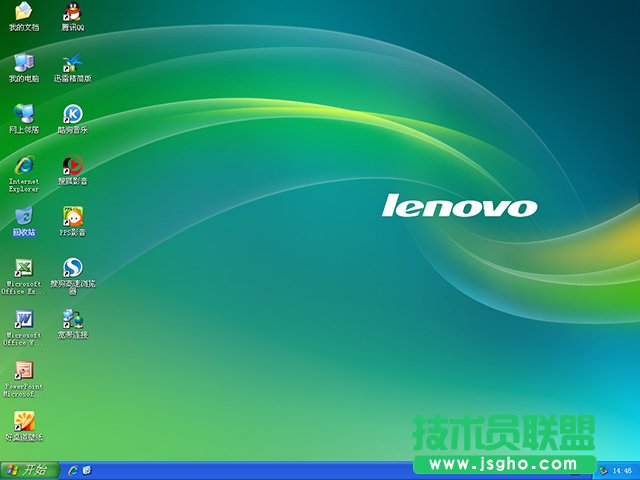The height and width of the screenshot is (480, 640).
Task: Click the 搜狗高速浏览器 (Sogou Browser) icon
Action: 72,268
